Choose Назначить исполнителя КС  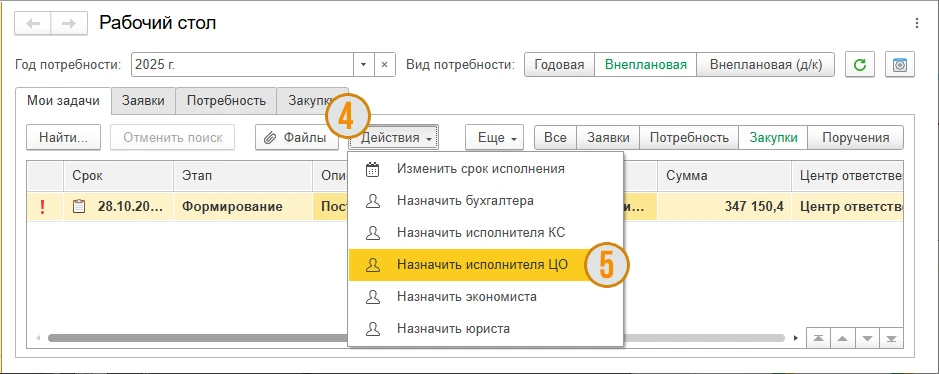[x=486, y=233]
